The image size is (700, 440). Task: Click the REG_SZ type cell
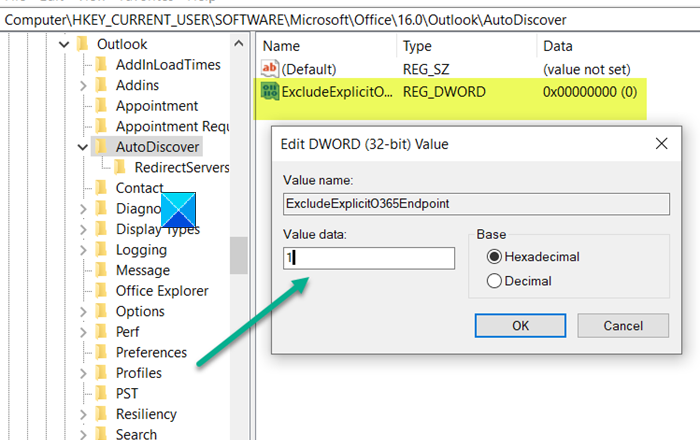click(x=426, y=69)
